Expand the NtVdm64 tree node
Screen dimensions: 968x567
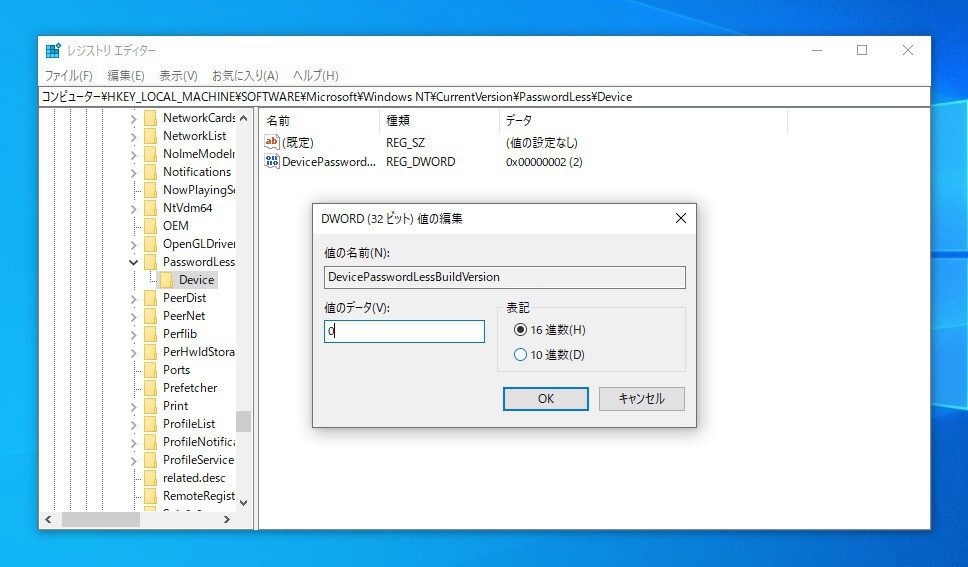(x=133, y=208)
